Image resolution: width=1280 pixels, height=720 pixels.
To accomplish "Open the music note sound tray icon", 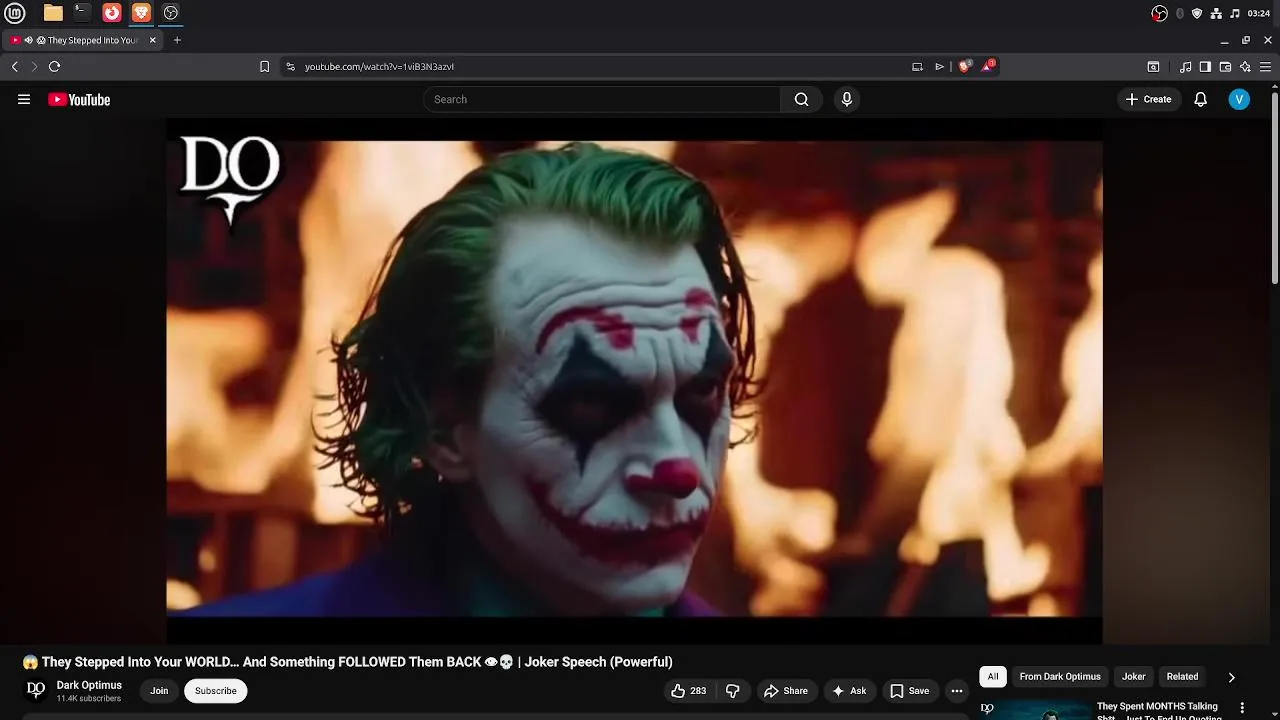I will click(x=1234, y=13).
